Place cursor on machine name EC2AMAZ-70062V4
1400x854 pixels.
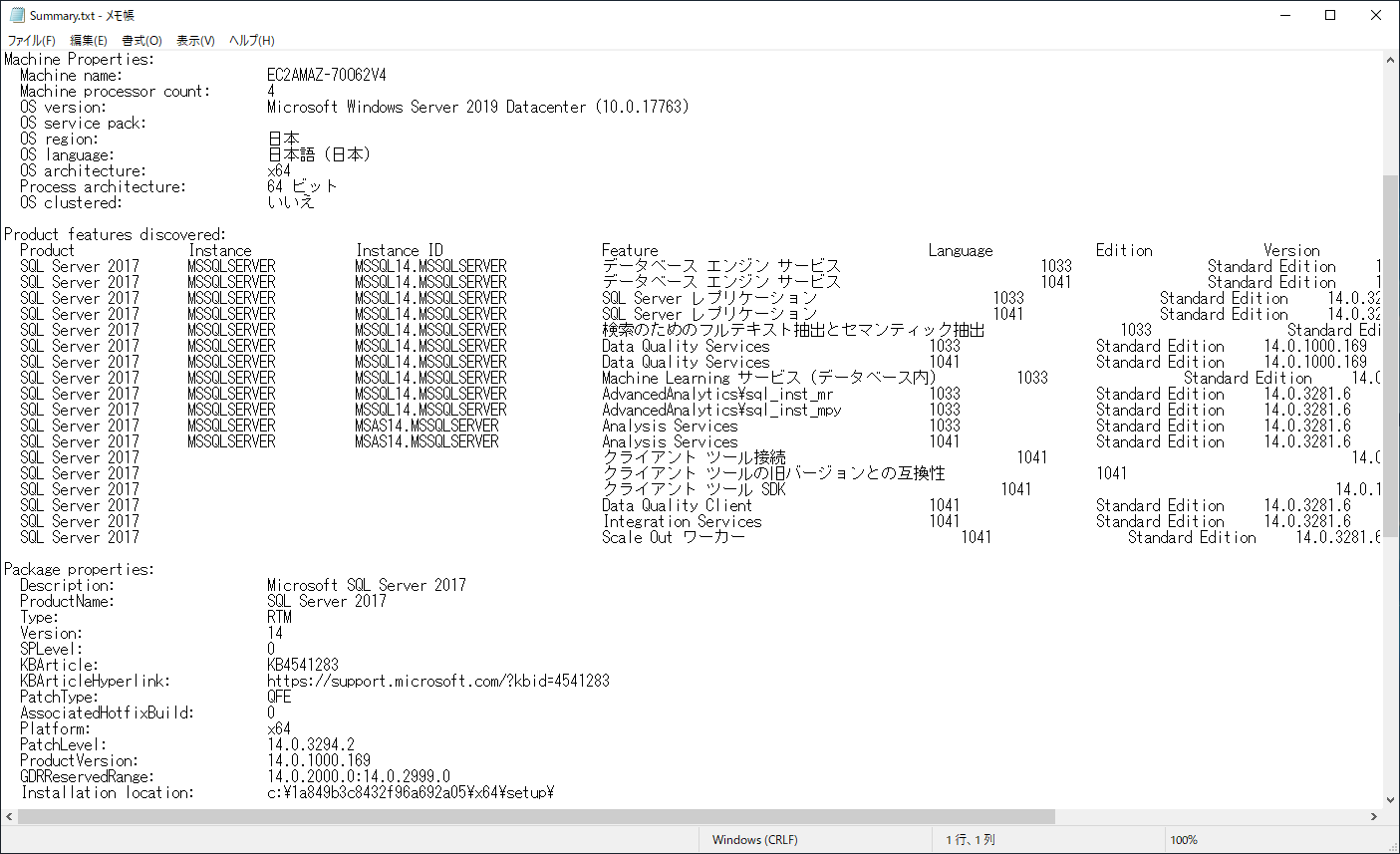[326, 75]
